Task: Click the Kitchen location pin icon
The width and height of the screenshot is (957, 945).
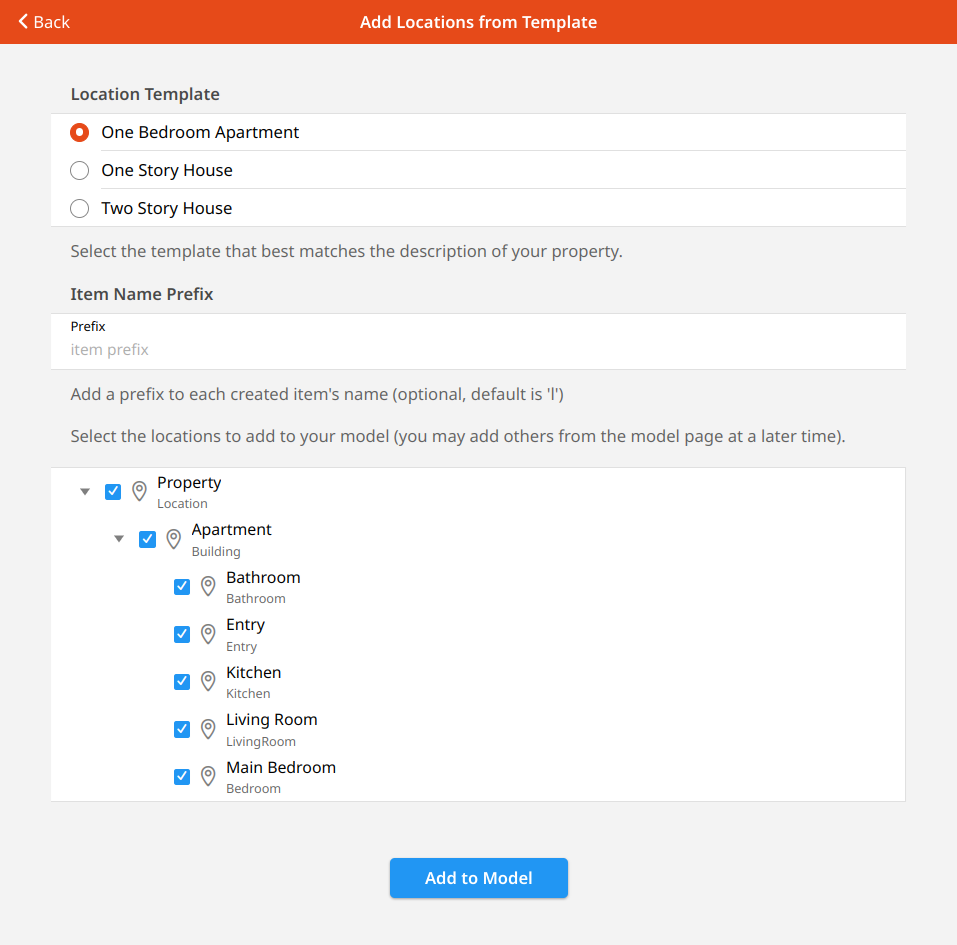Action: pos(208,681)
